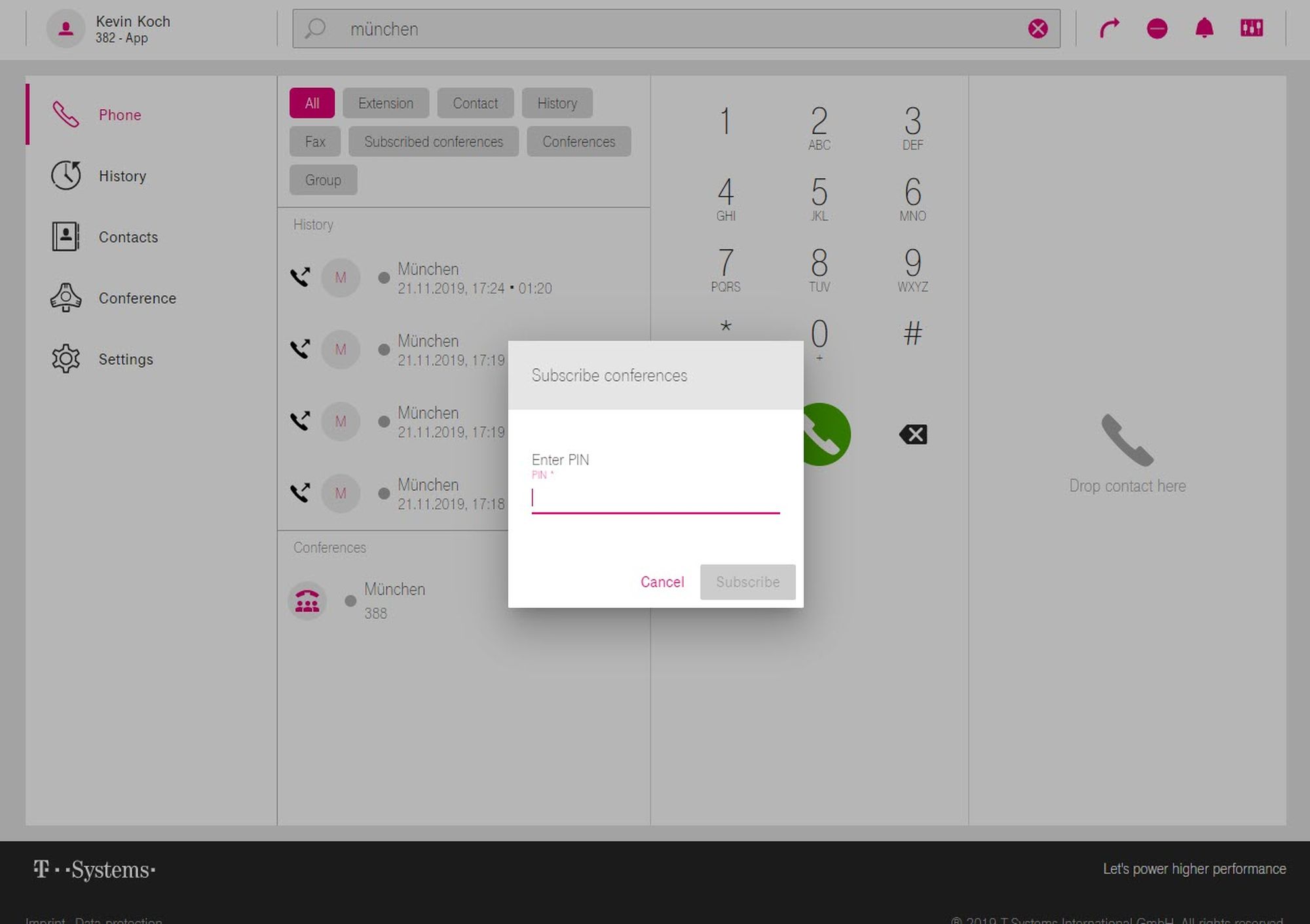Select the Group filter chip

click(323, 180)
